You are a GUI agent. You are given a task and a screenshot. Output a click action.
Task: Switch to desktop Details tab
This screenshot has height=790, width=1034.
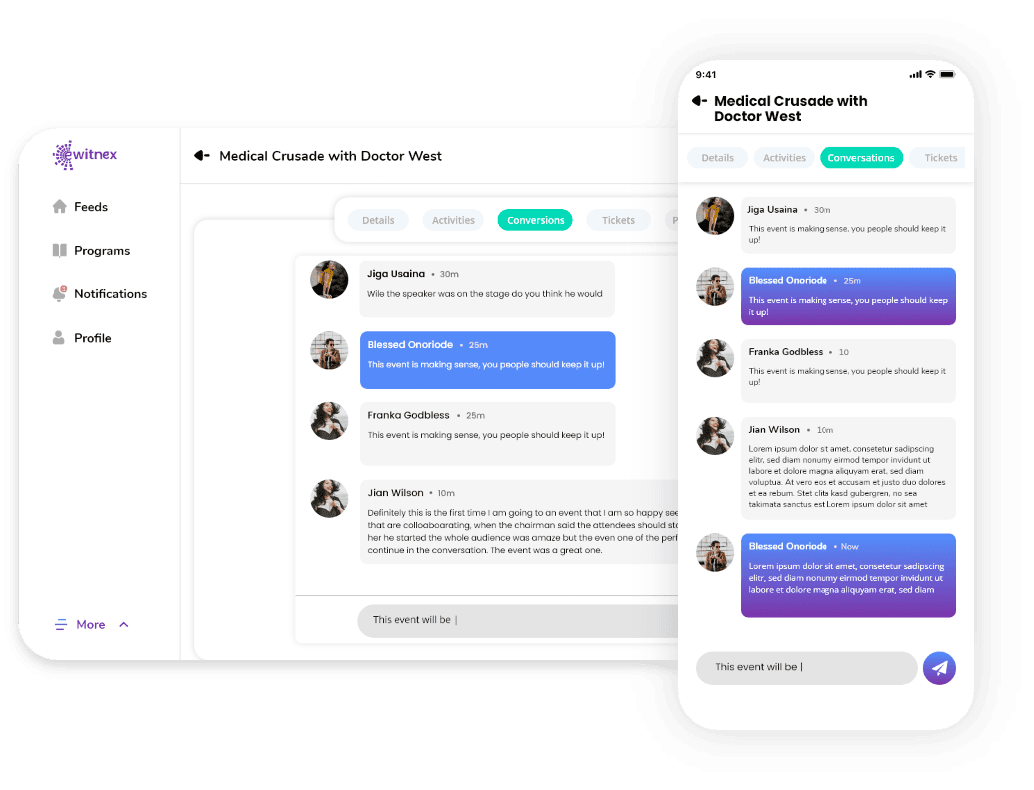click(378, 220)
